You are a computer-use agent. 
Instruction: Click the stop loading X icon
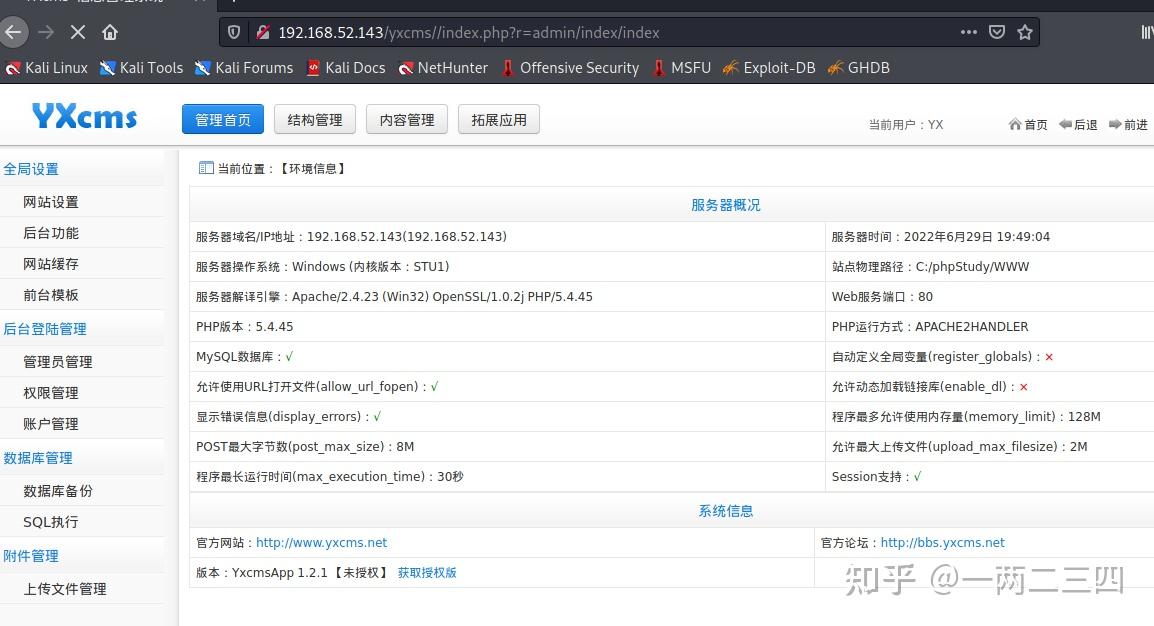(x=76, y=32)
